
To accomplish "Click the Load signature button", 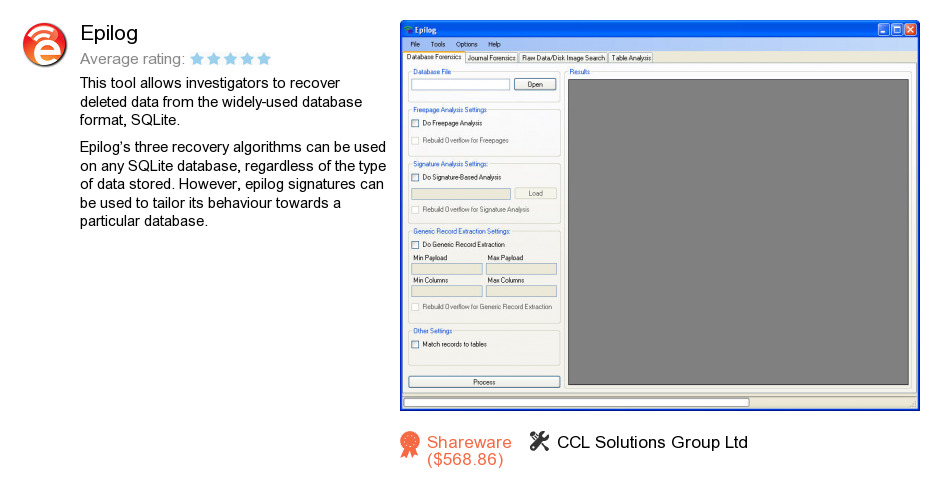I will coord(535,194).
